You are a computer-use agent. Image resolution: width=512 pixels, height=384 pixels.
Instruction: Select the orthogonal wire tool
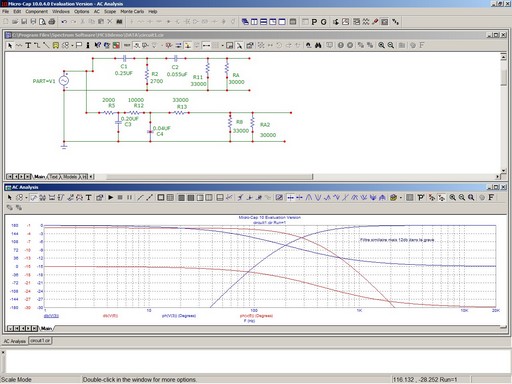point(37,45)
